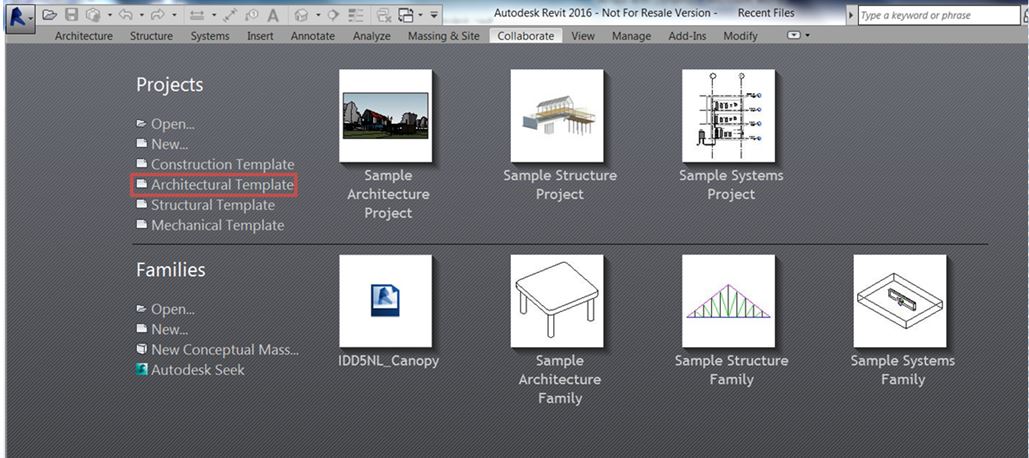
Task: Click Open... link under Projects
Action: pyautogui.click(x=173, y=124)
